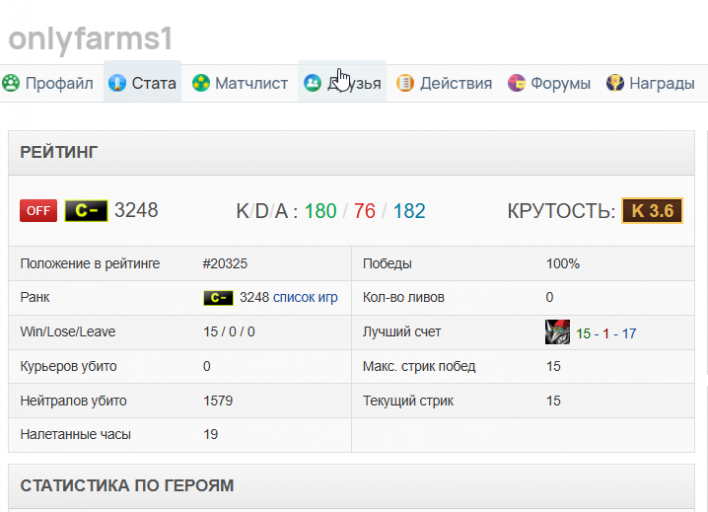This screenshot has width=708, height=512.
Task: Click the Win/Lose/Leave value 15 / 0 / 0
Action: point(229,332)
